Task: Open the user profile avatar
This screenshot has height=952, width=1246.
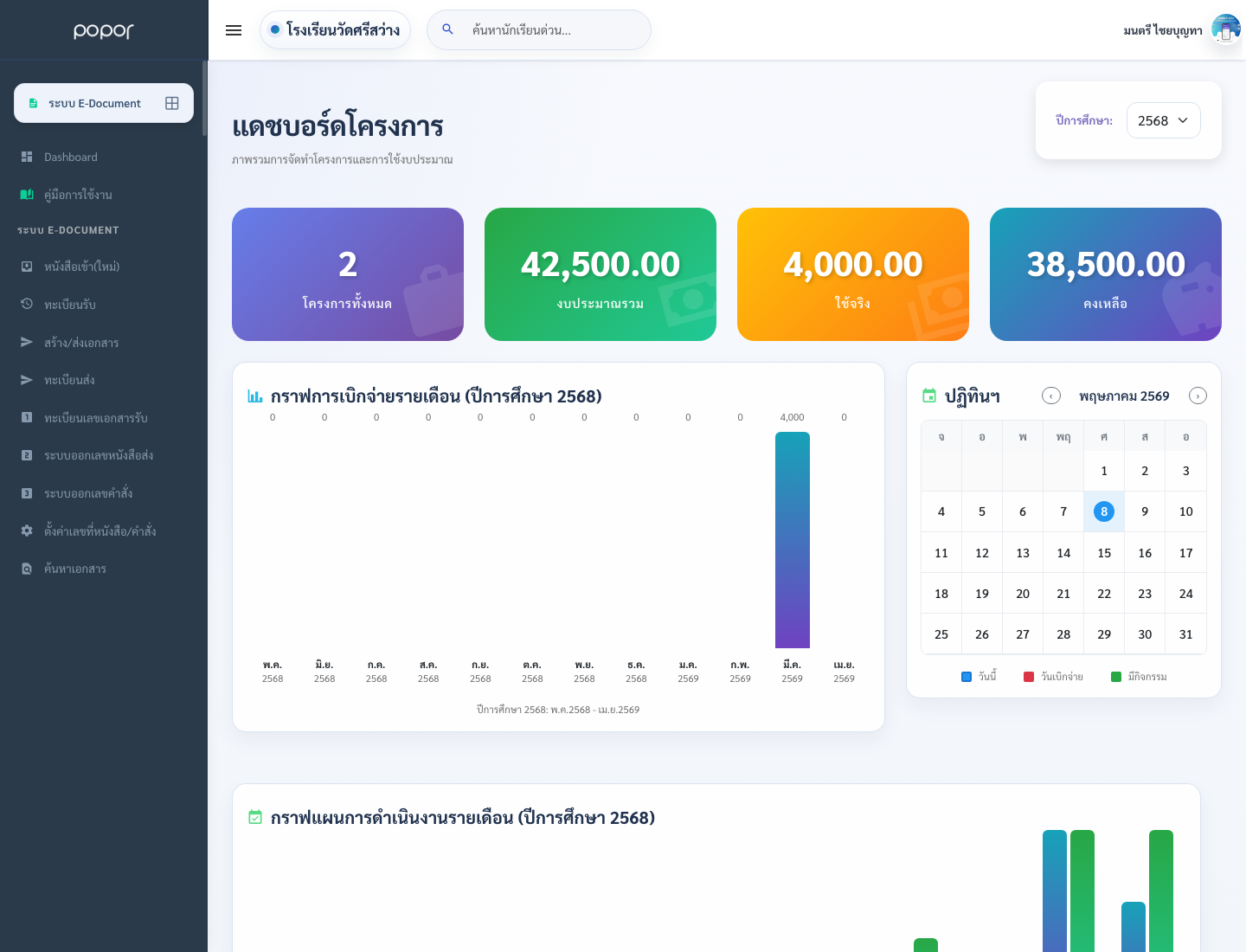Action: 1226,30
